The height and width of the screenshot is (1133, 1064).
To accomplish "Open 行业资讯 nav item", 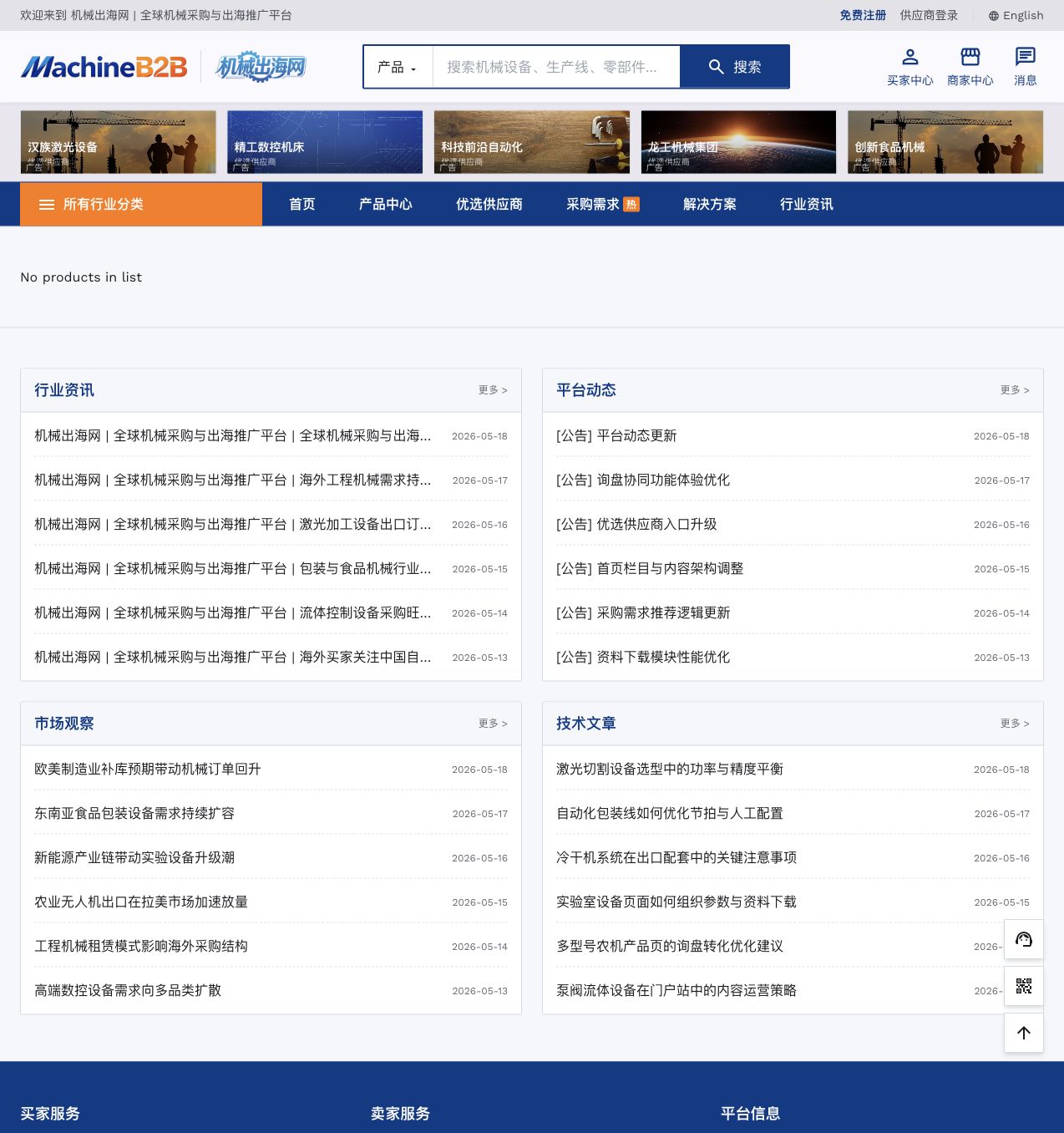I will pyautogui.click(x=807, y=205).
